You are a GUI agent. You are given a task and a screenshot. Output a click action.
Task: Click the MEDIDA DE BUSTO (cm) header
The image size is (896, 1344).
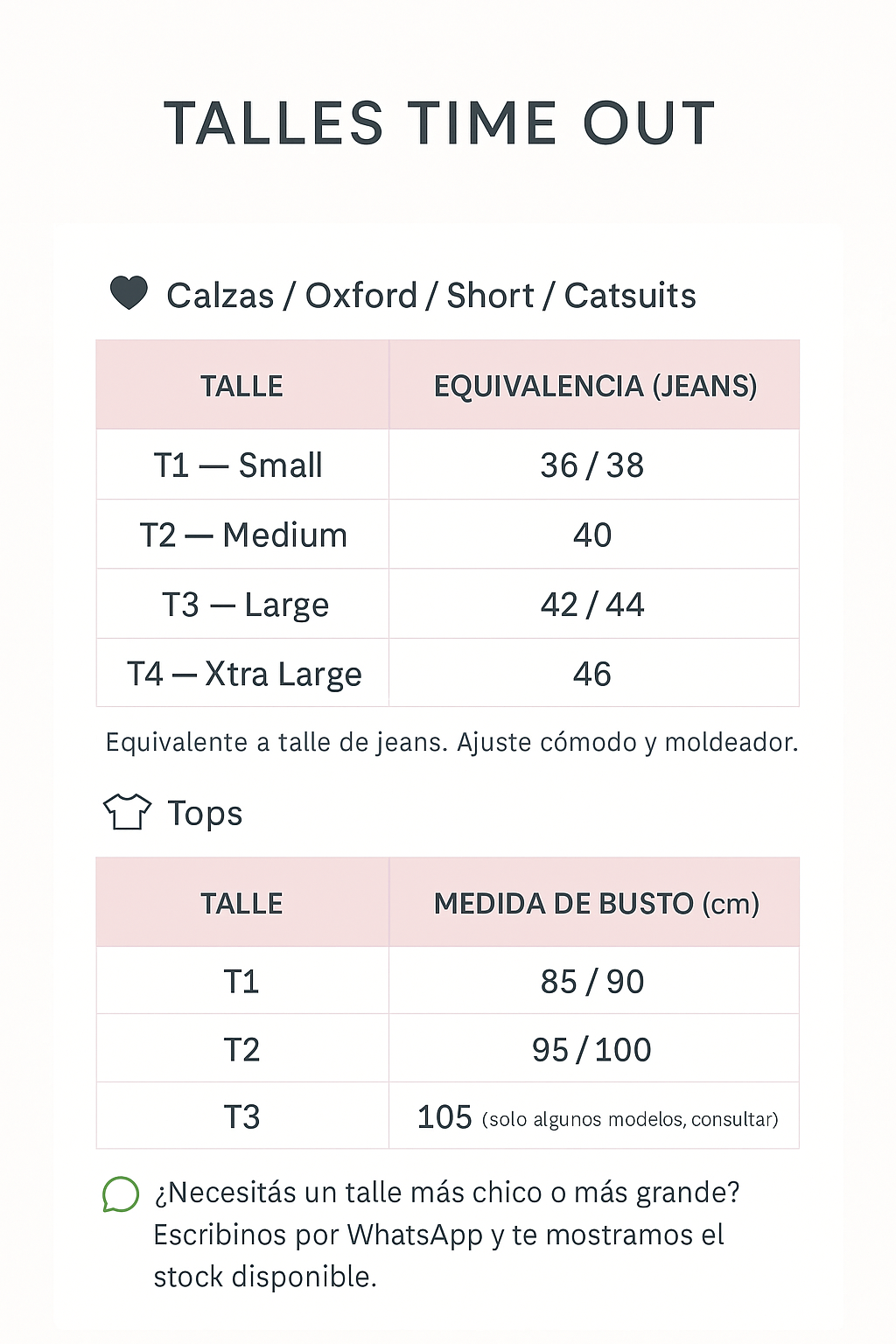click(597, 903)
